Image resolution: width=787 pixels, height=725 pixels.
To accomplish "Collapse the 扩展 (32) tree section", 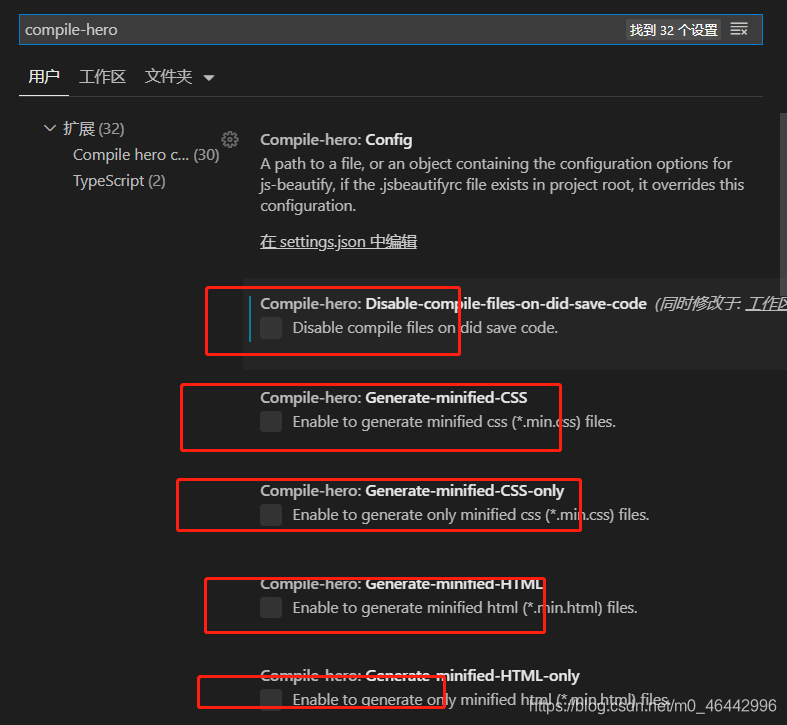I will (x=50, y=129).
